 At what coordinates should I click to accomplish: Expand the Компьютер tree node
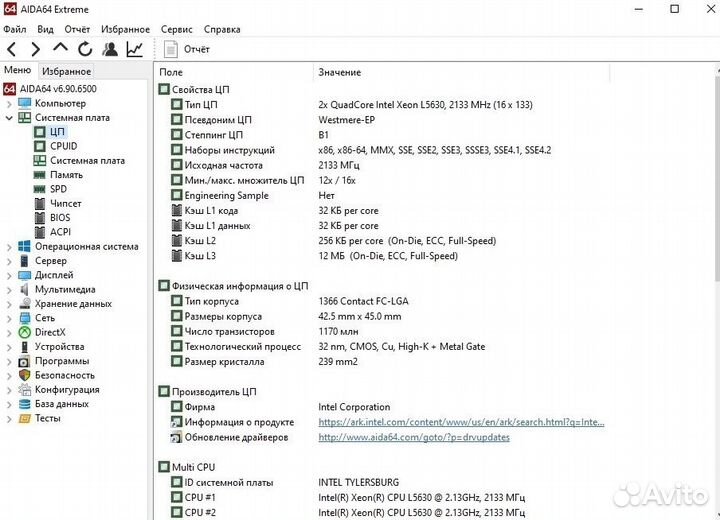coord(9,103)
